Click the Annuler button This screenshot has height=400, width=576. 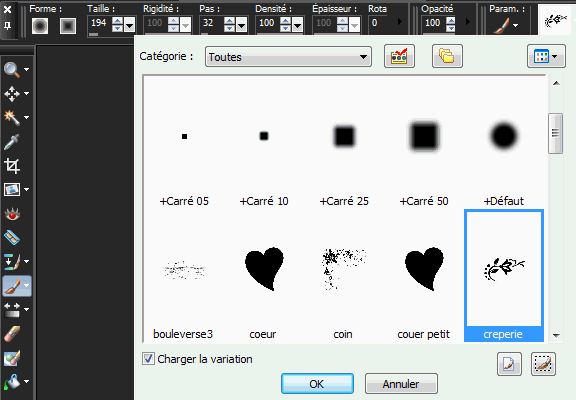401,384
